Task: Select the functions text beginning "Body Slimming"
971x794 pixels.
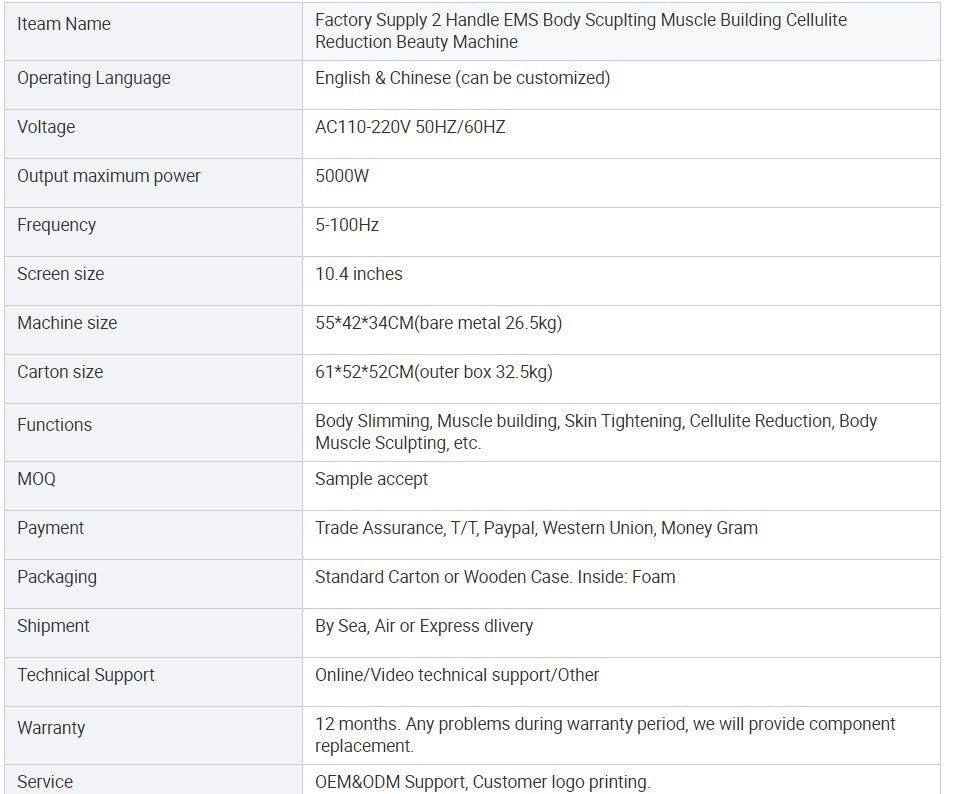Action: (595, 432)
